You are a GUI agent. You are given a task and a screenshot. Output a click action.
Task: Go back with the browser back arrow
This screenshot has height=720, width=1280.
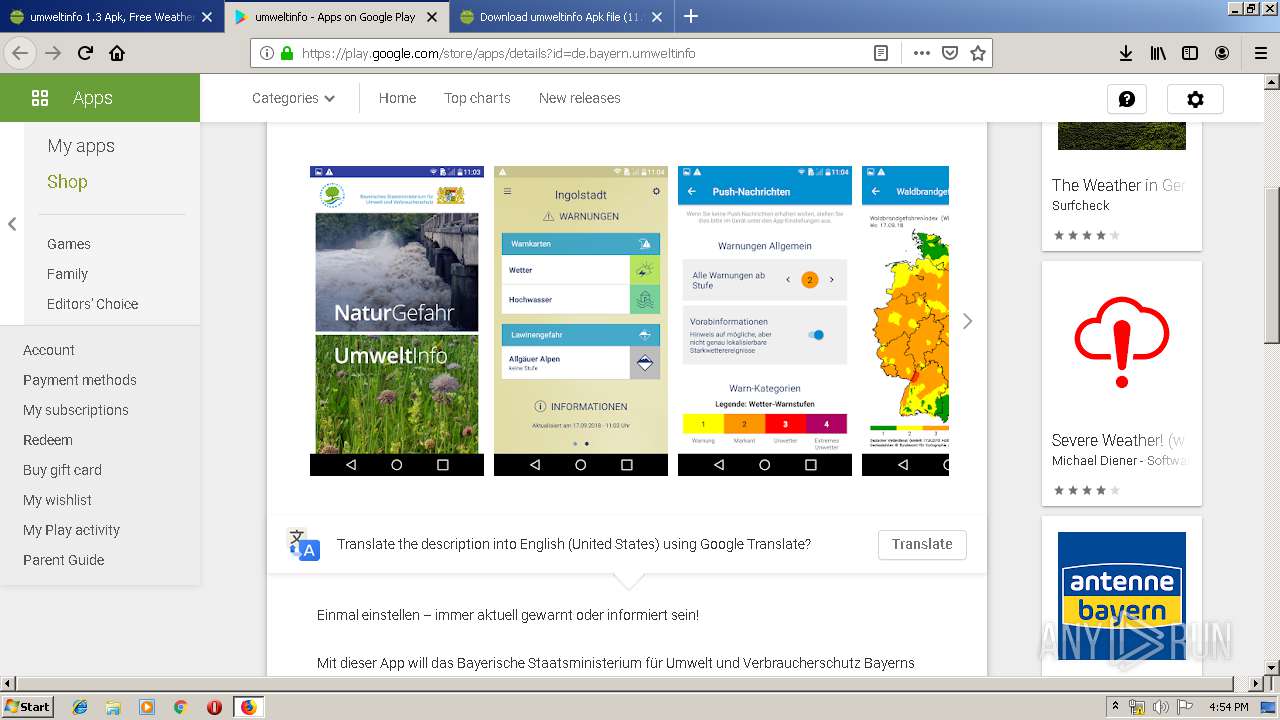coord(19,54)
